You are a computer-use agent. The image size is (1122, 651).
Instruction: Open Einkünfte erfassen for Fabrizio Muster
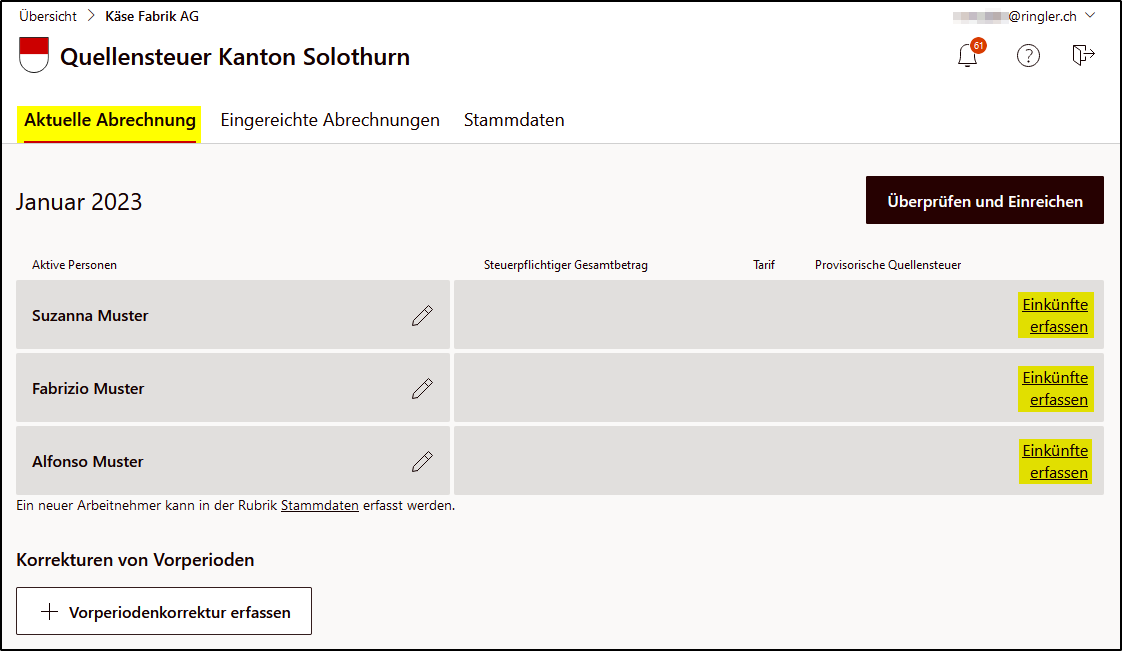coord(1055,388)
